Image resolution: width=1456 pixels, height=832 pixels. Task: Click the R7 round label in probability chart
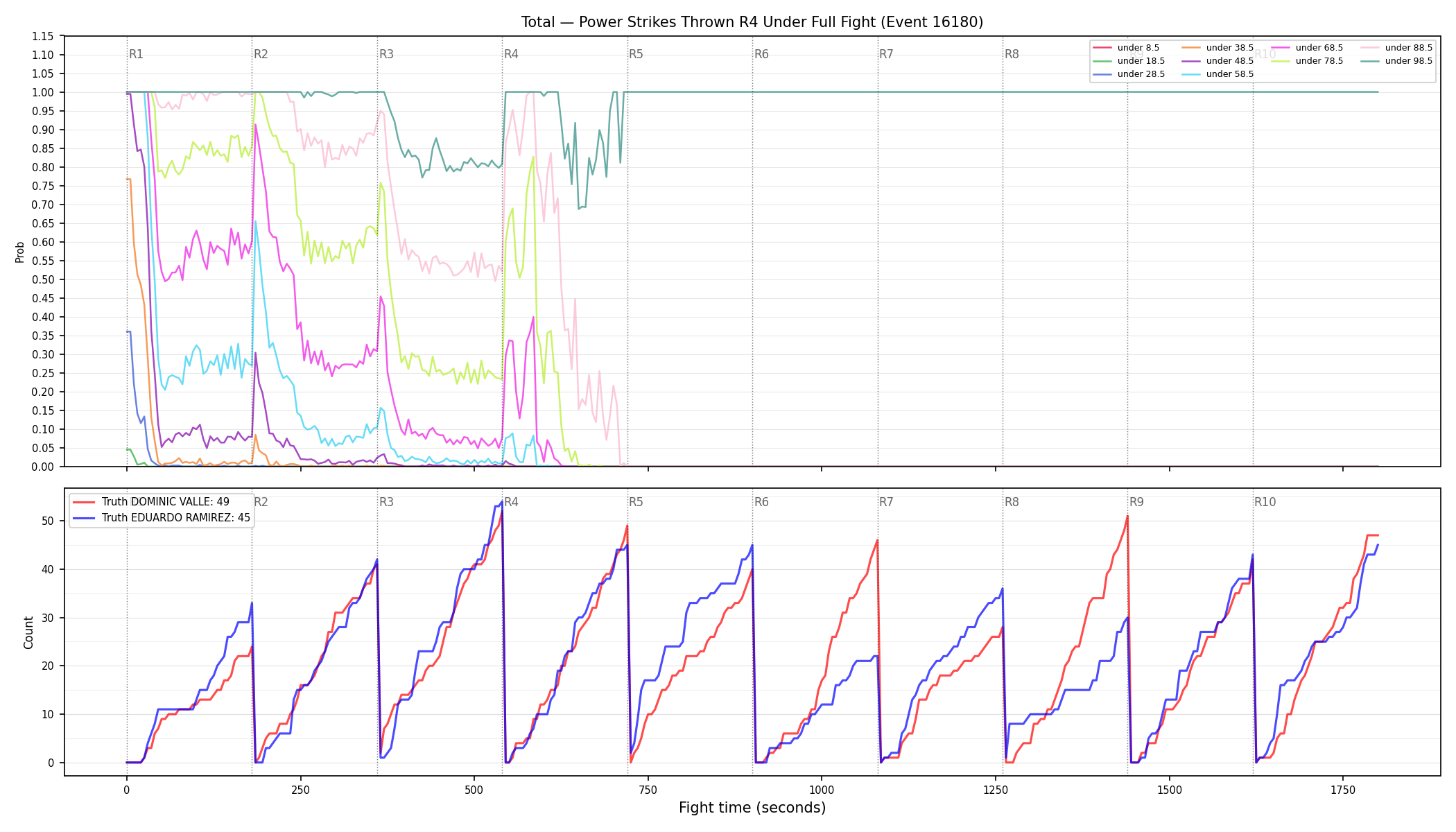[887, 54]
